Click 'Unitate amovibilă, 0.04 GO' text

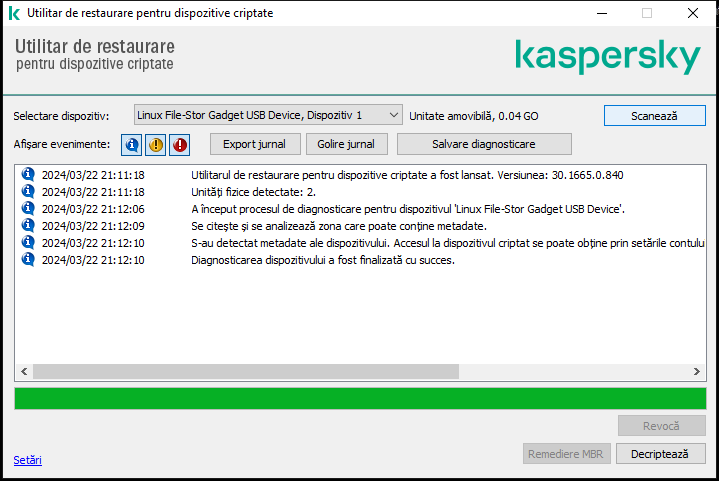474,116
